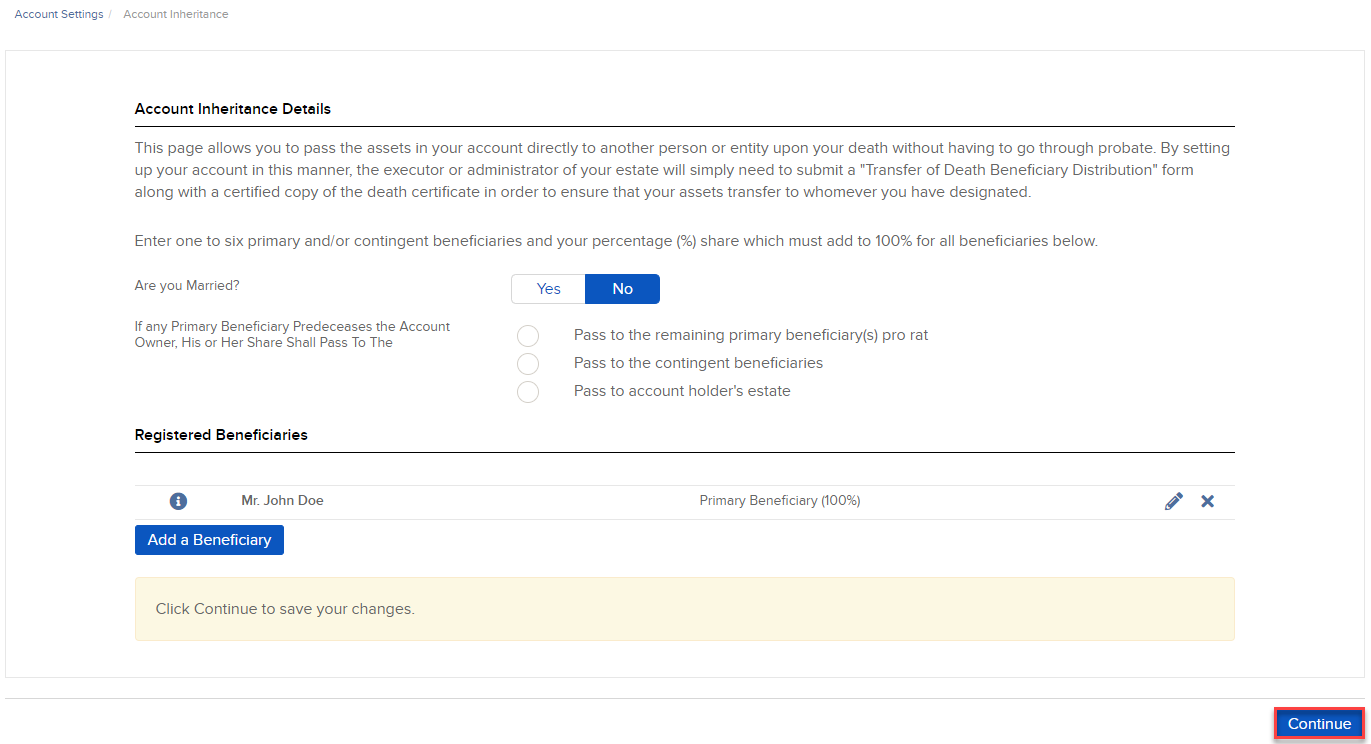
Task: Click Continue to save changes
Action: (1318, 724)
